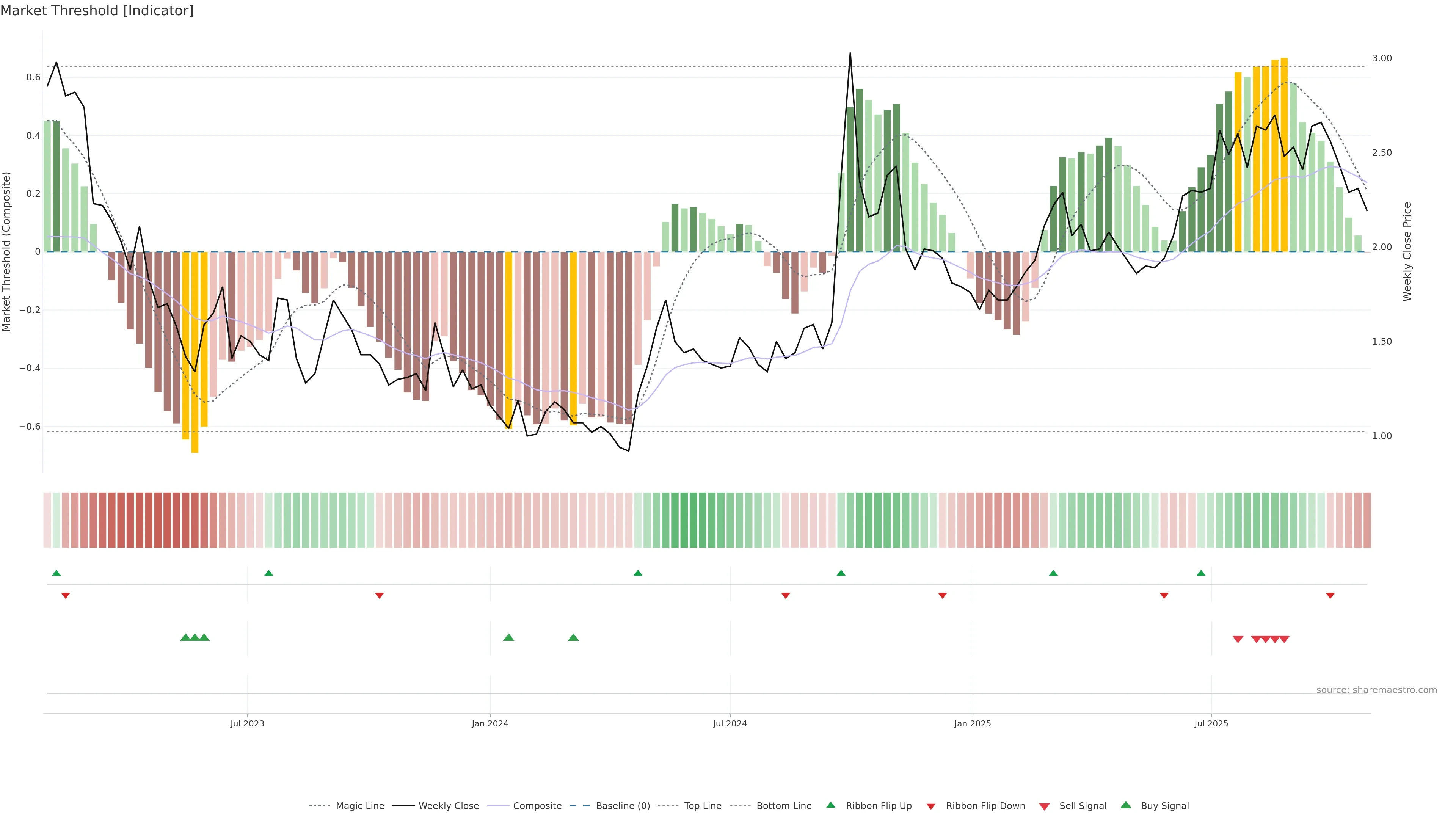Screen dimensions: 1456x819
Task: Click Ribbon Flip Up legend triangle icon
Action: [830, 805]
